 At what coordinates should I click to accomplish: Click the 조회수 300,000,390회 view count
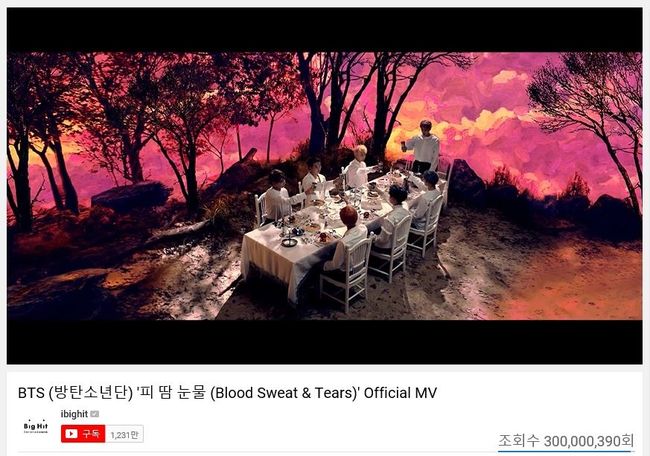pyautogui.click(x=566, y=441)
